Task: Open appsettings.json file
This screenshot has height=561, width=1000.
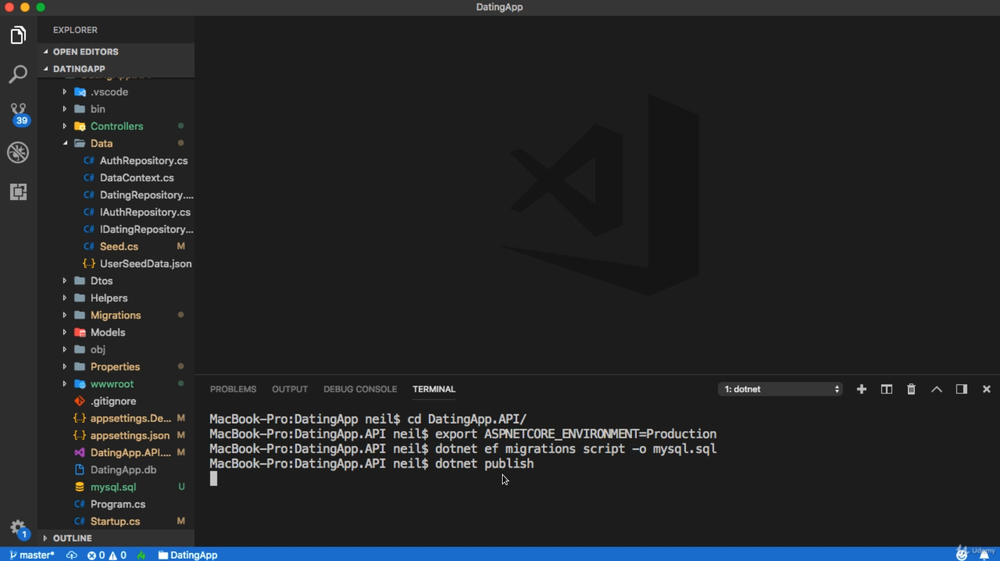Action: (116, 435)
